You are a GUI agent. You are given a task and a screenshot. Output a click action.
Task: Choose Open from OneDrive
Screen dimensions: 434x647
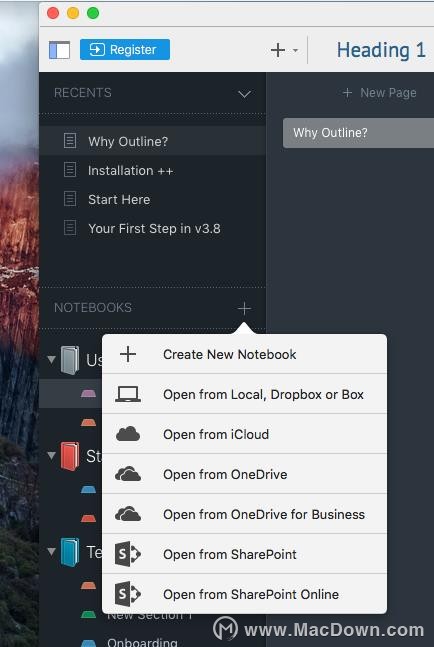click(x=244, y=475)
